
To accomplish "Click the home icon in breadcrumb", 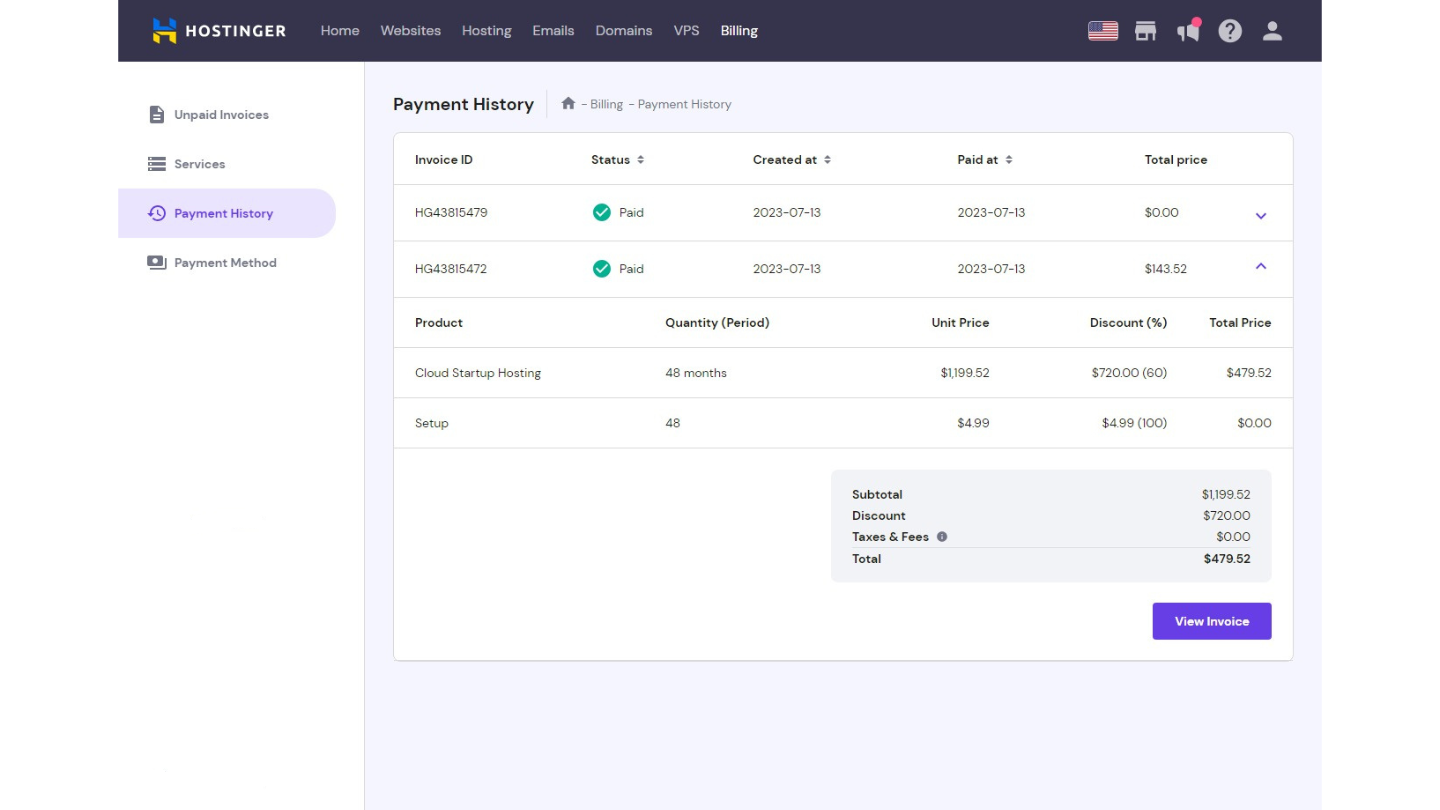I will [x=568, y=104].
